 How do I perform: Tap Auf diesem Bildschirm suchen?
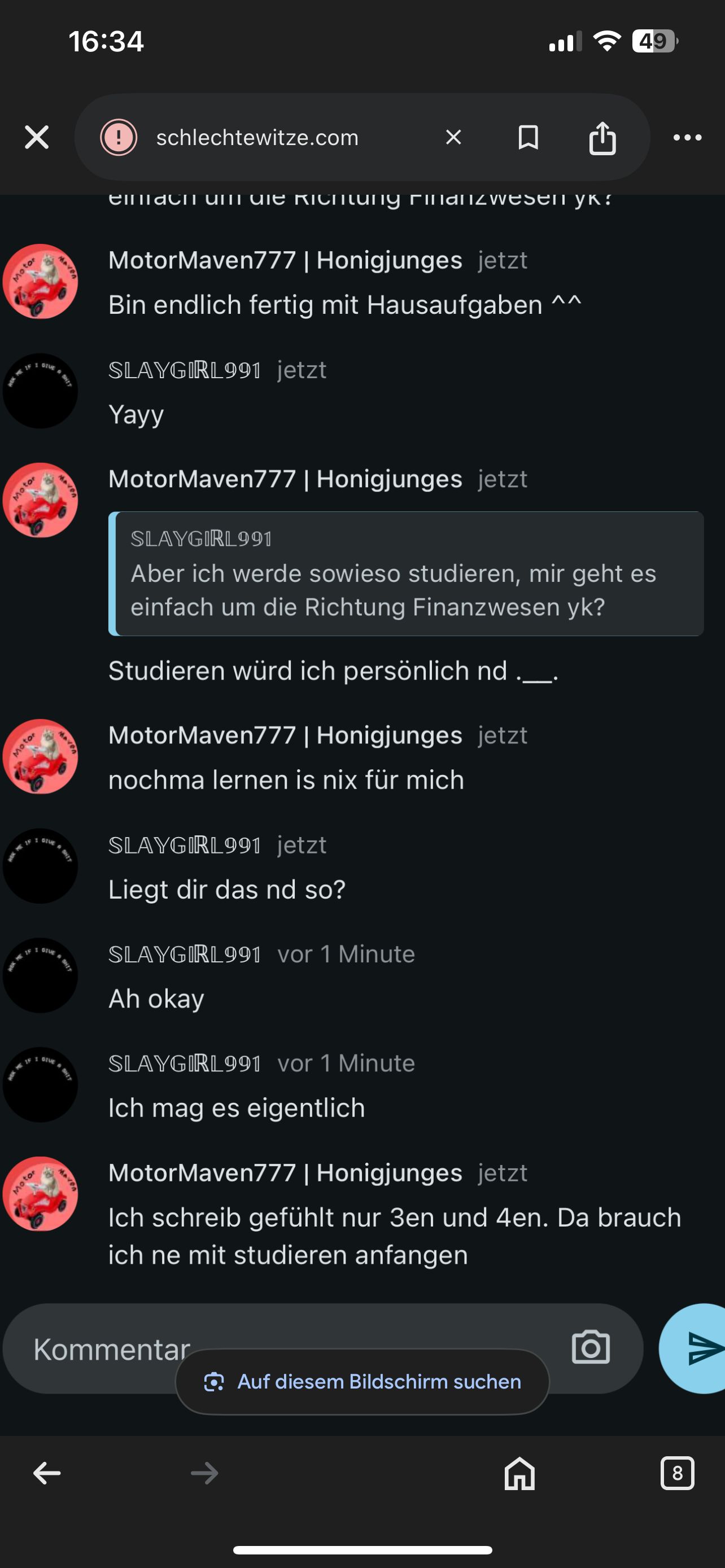[x=363, y=1381]
